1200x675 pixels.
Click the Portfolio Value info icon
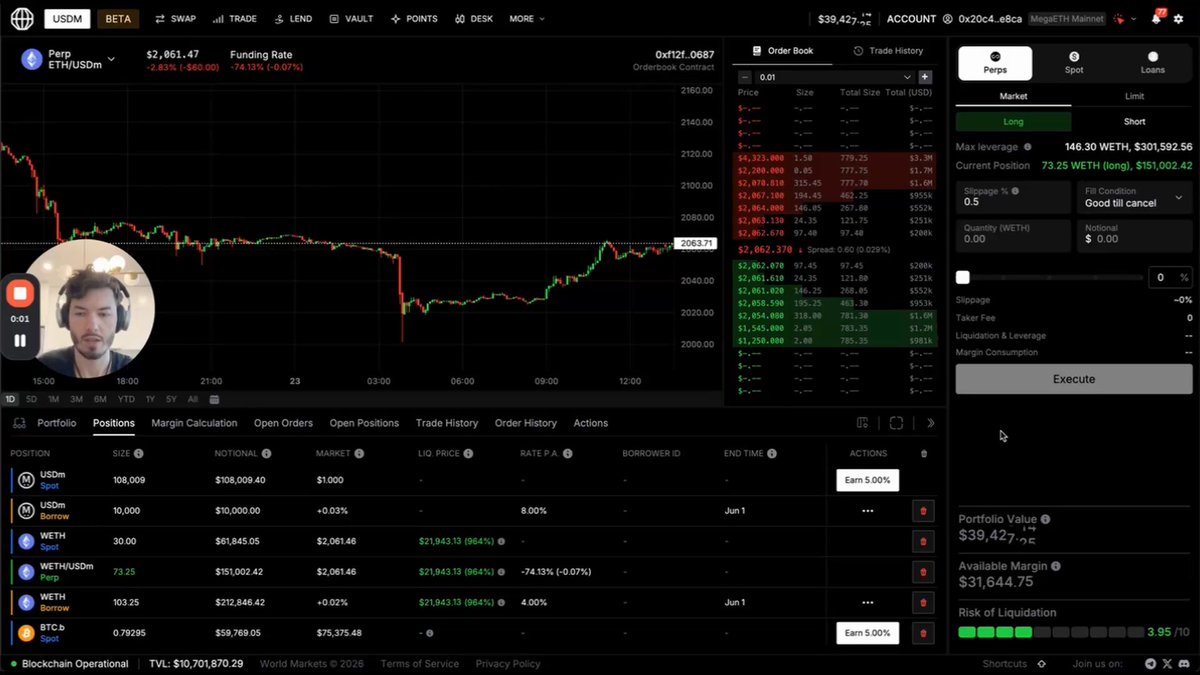(1045, 519)
